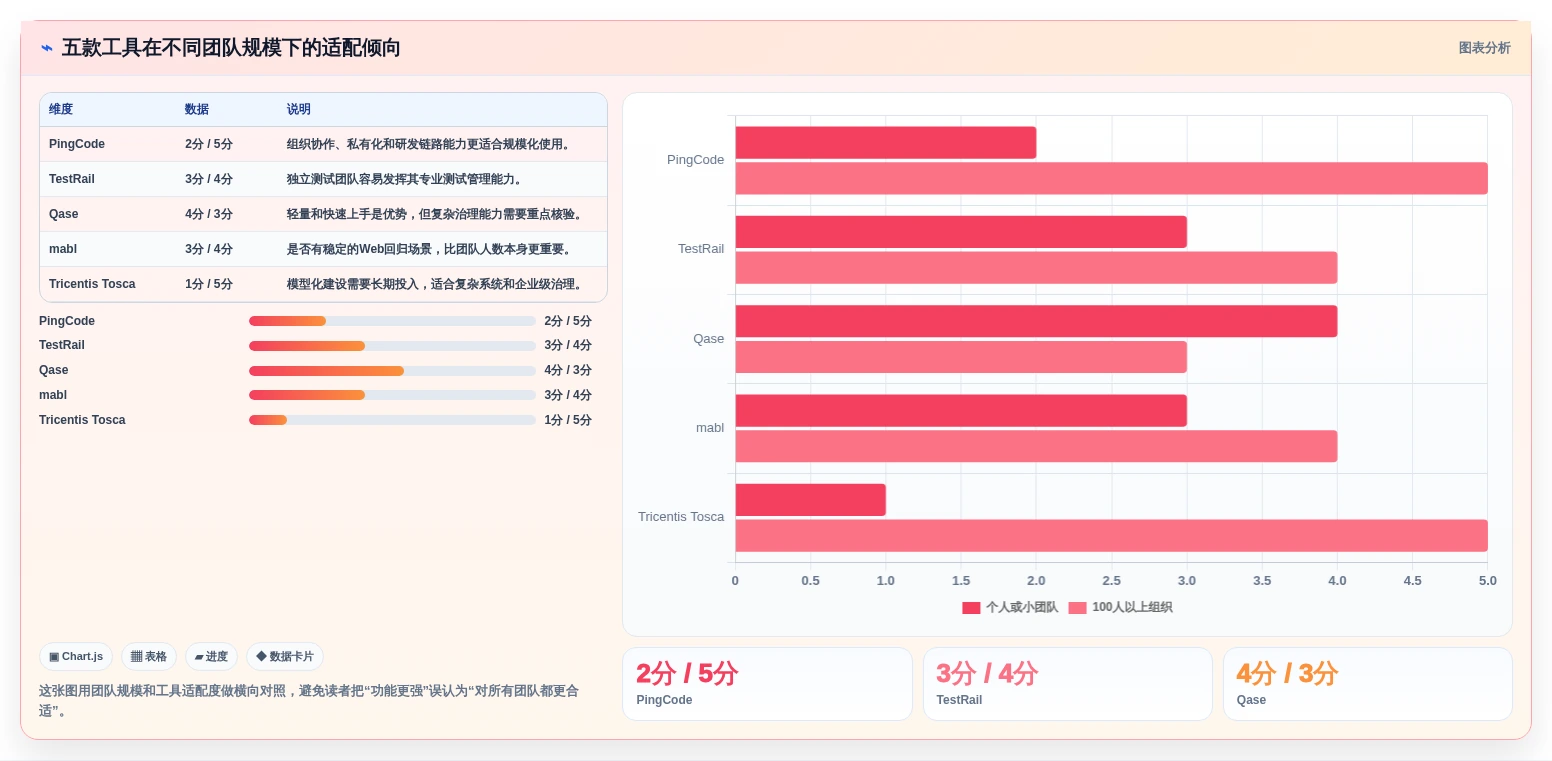Click the PingCode chart axis label
The width and height of the screenshot is (1552, 761).
point(695,160)
